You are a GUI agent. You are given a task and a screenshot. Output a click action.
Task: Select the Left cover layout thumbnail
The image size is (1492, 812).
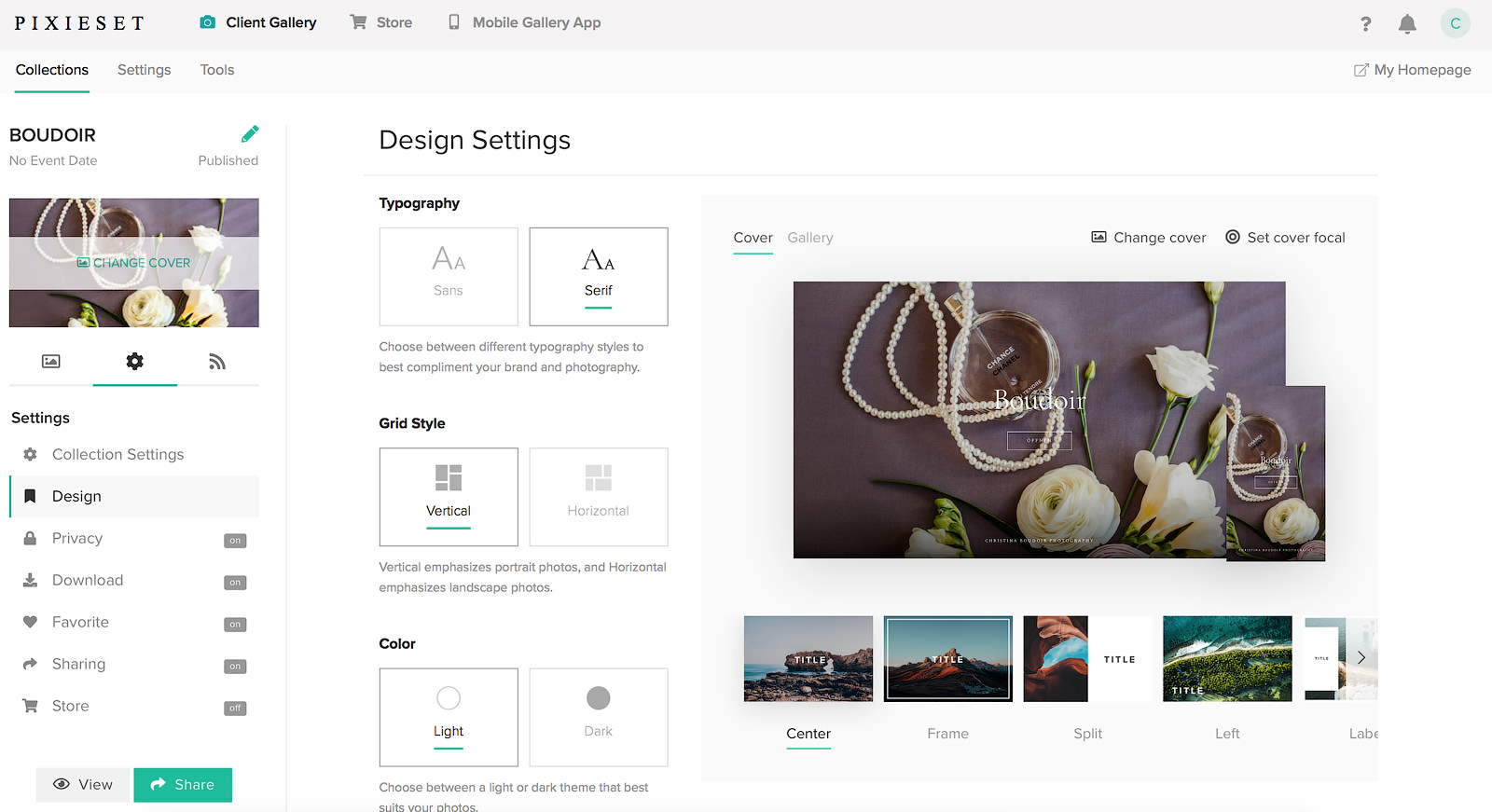tap(1228, 658)
